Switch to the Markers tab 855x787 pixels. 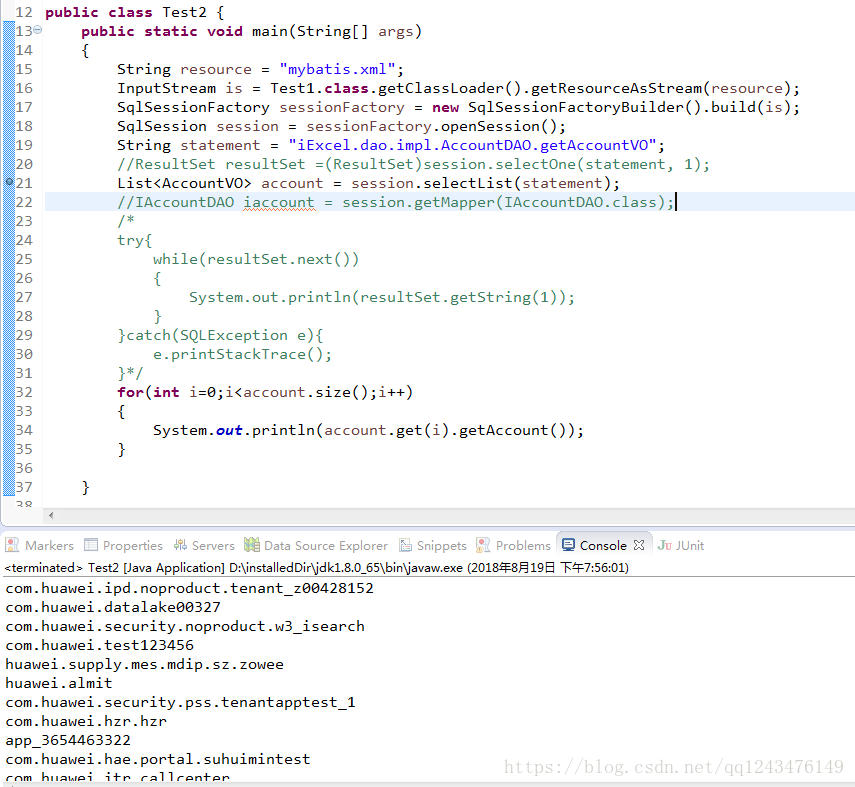[49, 545]
